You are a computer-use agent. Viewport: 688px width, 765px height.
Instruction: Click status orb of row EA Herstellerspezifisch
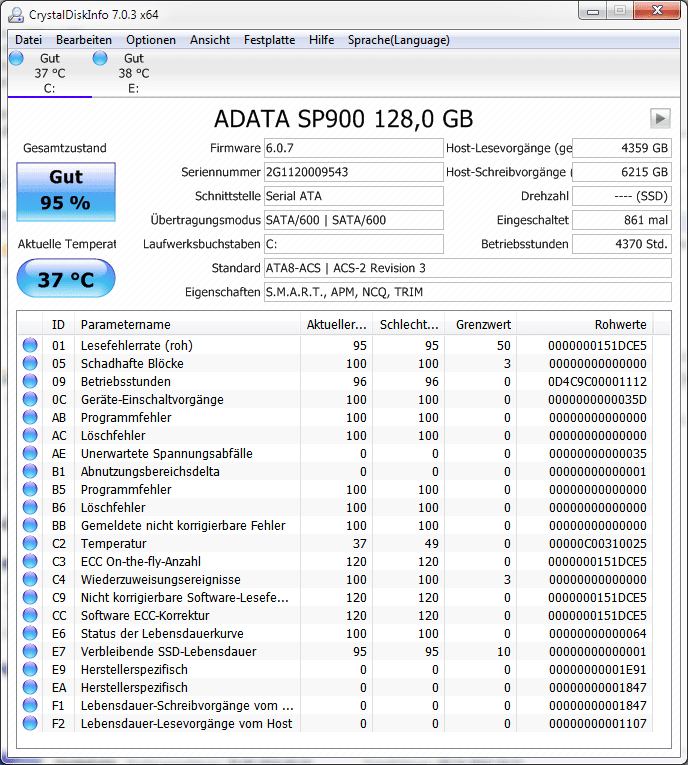(30, 687)
